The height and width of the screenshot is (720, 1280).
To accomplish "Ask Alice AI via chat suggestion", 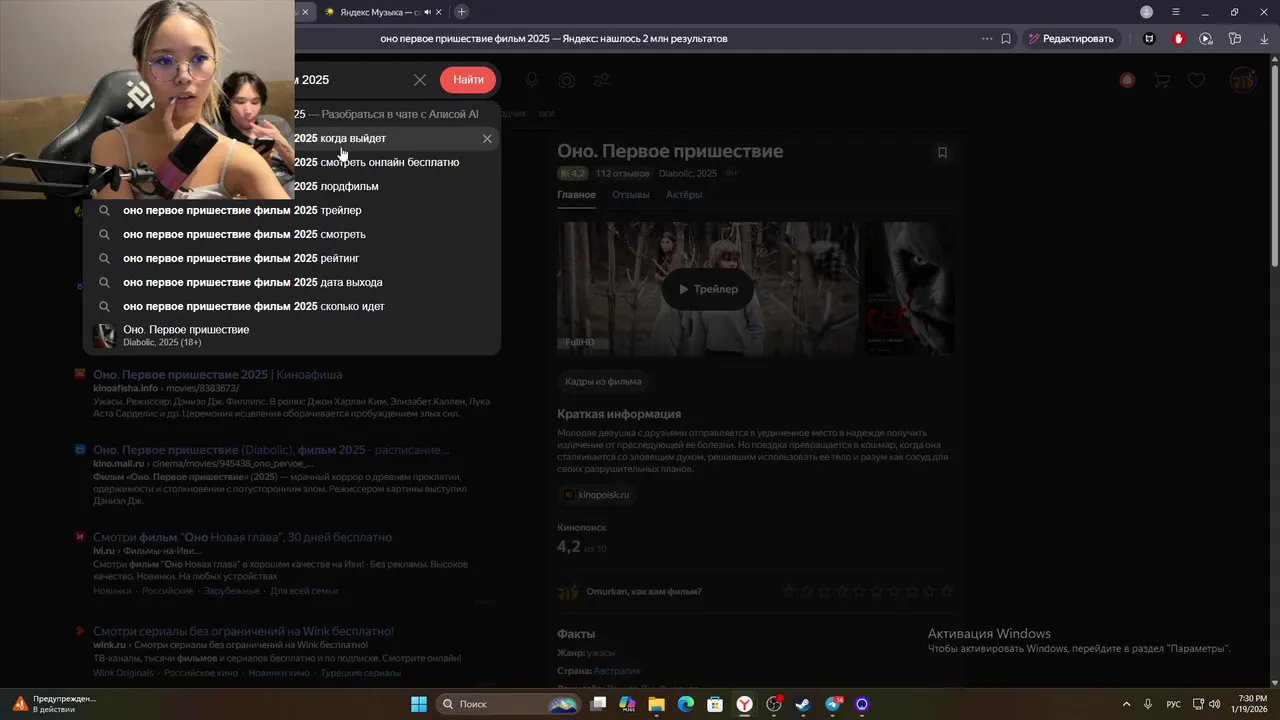I will (x=397, y=114).
